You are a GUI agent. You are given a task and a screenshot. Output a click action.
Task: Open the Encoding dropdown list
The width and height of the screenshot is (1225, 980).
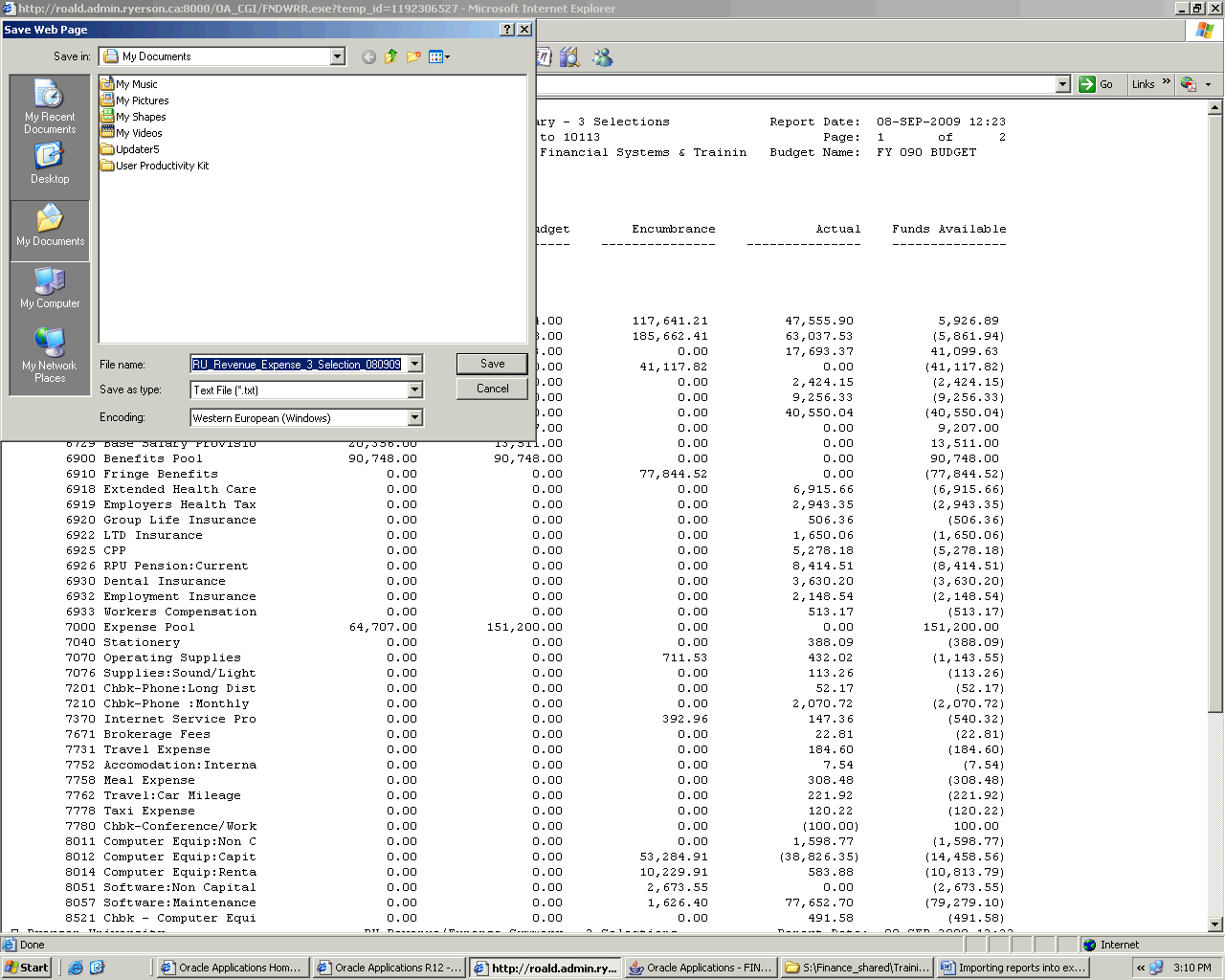414,418
